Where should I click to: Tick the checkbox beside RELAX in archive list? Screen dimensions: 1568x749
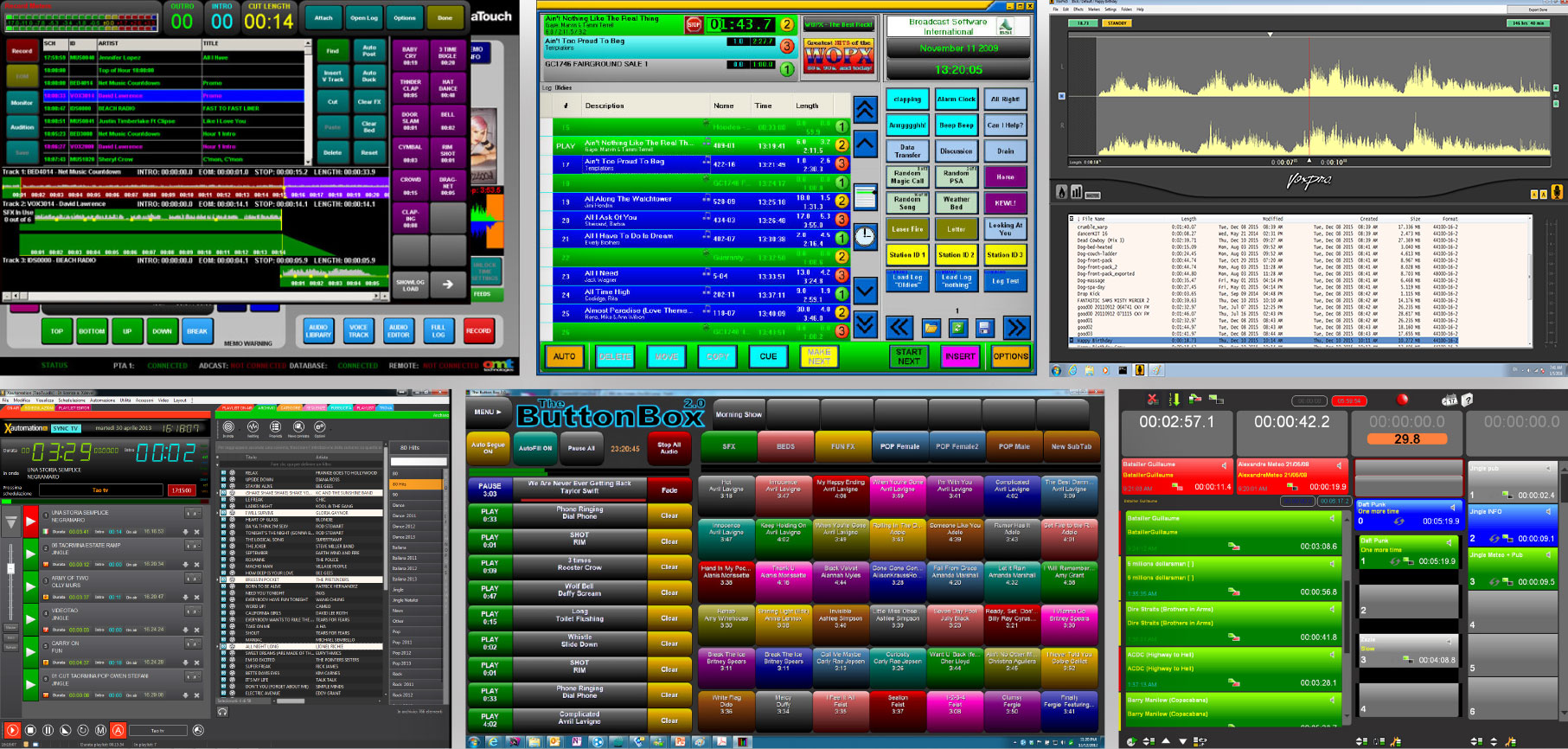pyautogui.click(x=223, y=473)
